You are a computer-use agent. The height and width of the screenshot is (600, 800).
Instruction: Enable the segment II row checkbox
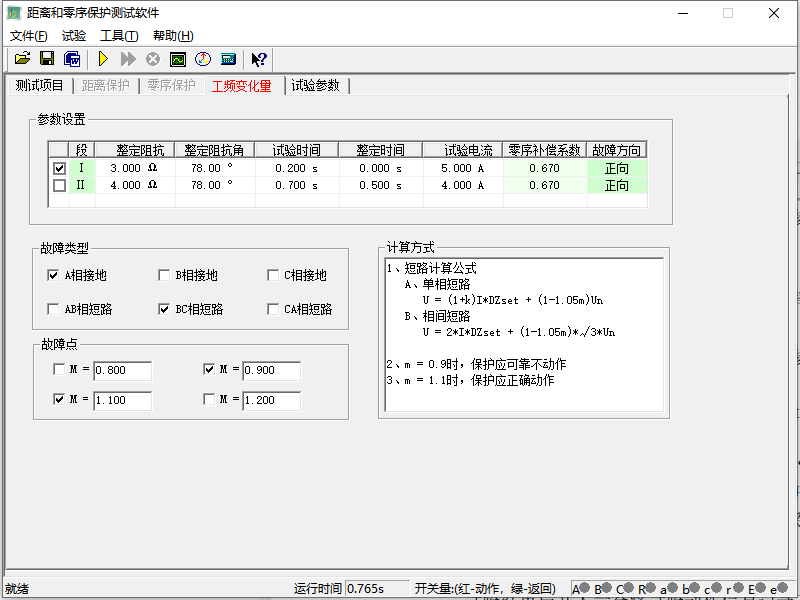(59, 185)
